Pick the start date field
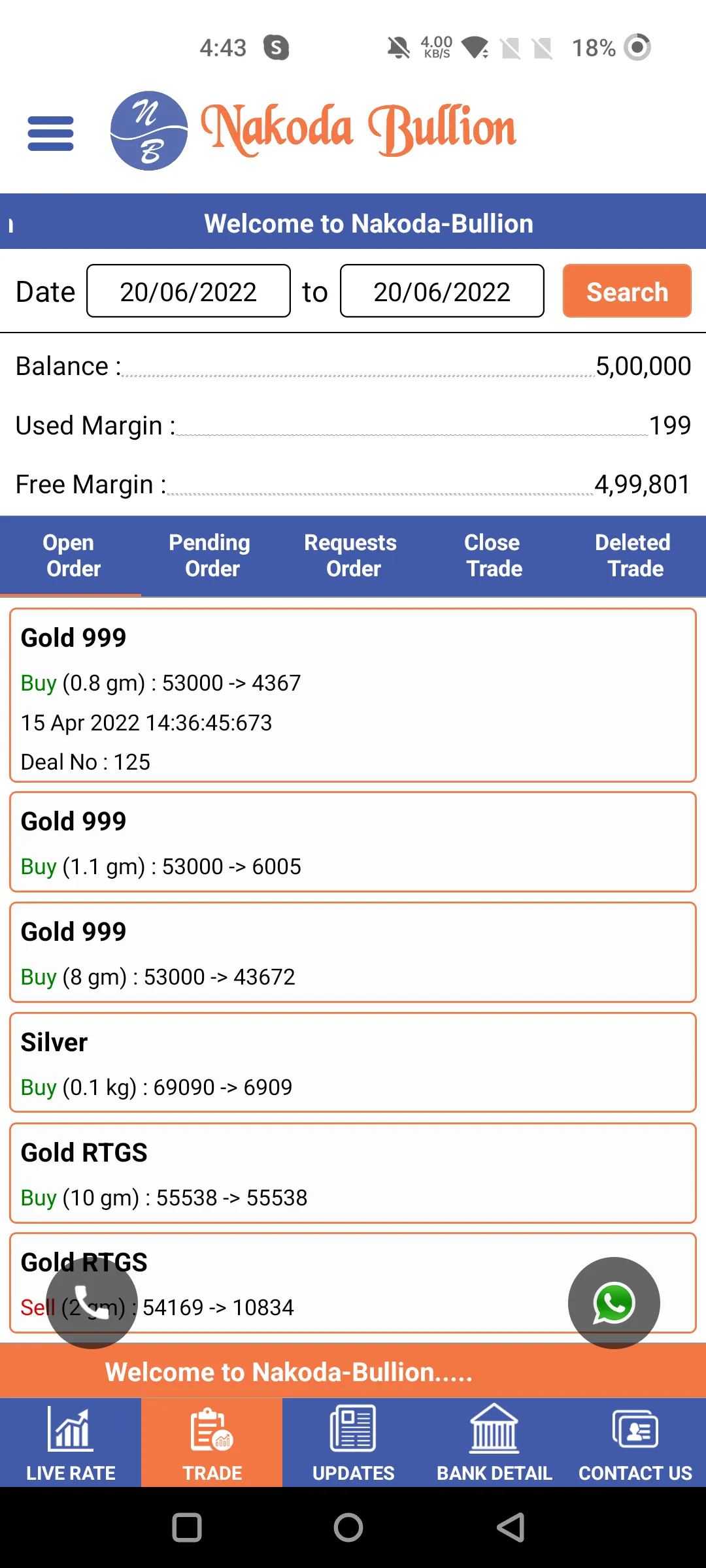Image resolution: width=706 pixels, height=1568 pixels. click(x=188, y=291)
